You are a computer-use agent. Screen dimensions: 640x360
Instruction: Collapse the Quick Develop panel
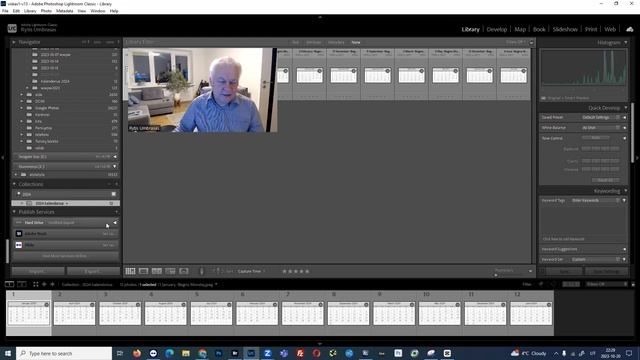tap(625, 108)
